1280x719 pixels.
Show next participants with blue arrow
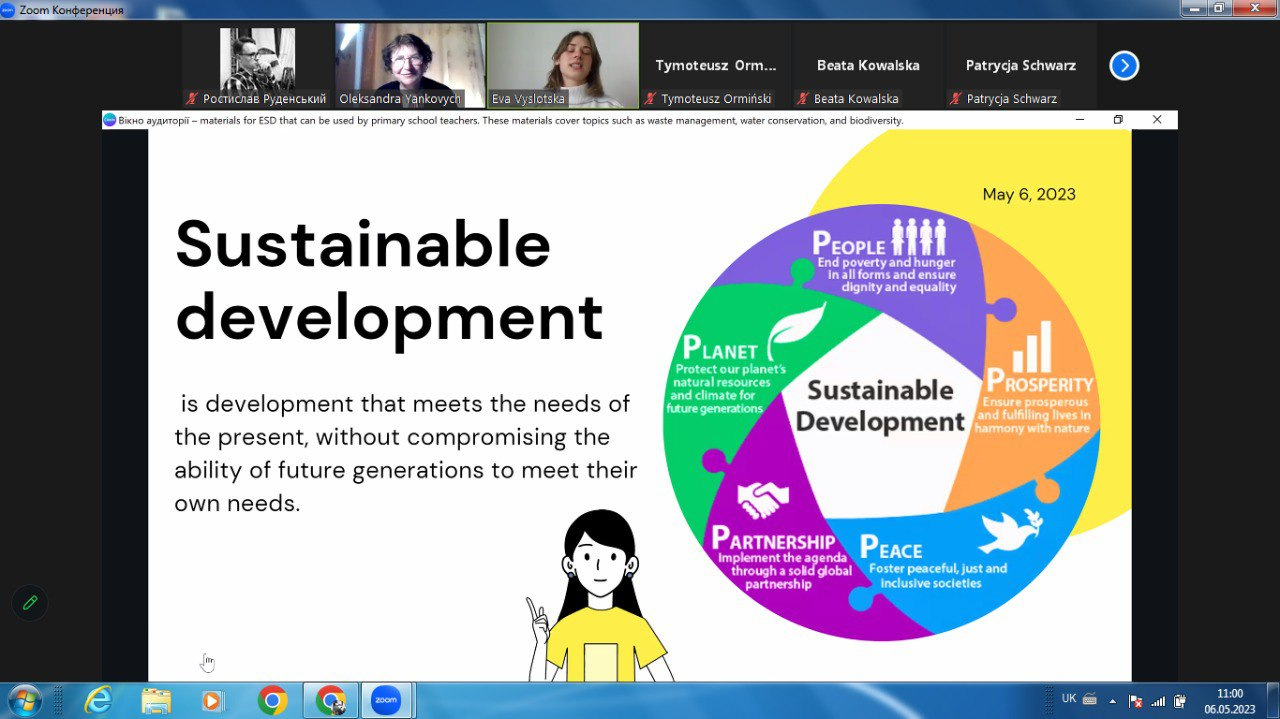[1124, 66]
